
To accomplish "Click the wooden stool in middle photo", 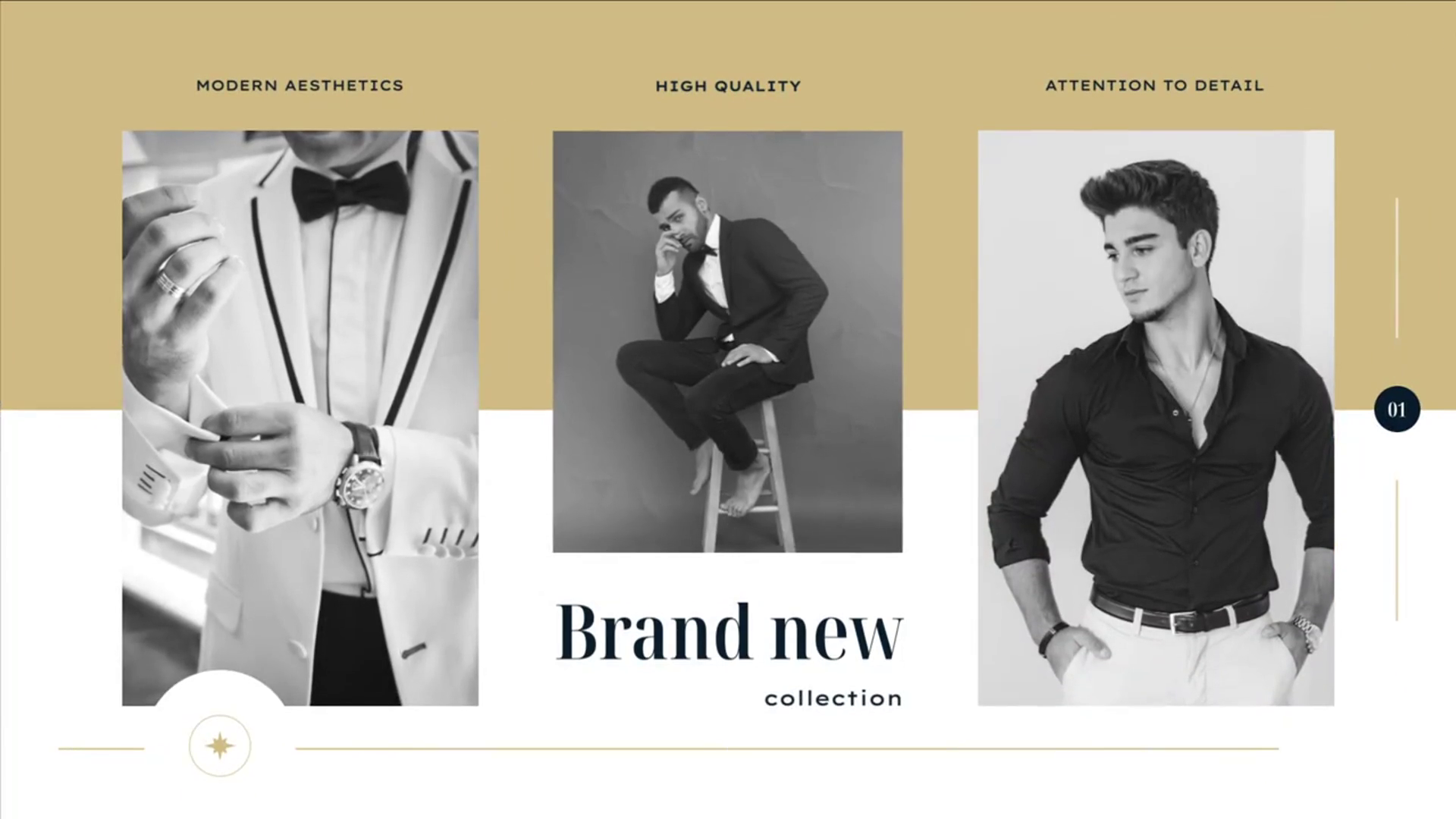I will click(748, 478).
